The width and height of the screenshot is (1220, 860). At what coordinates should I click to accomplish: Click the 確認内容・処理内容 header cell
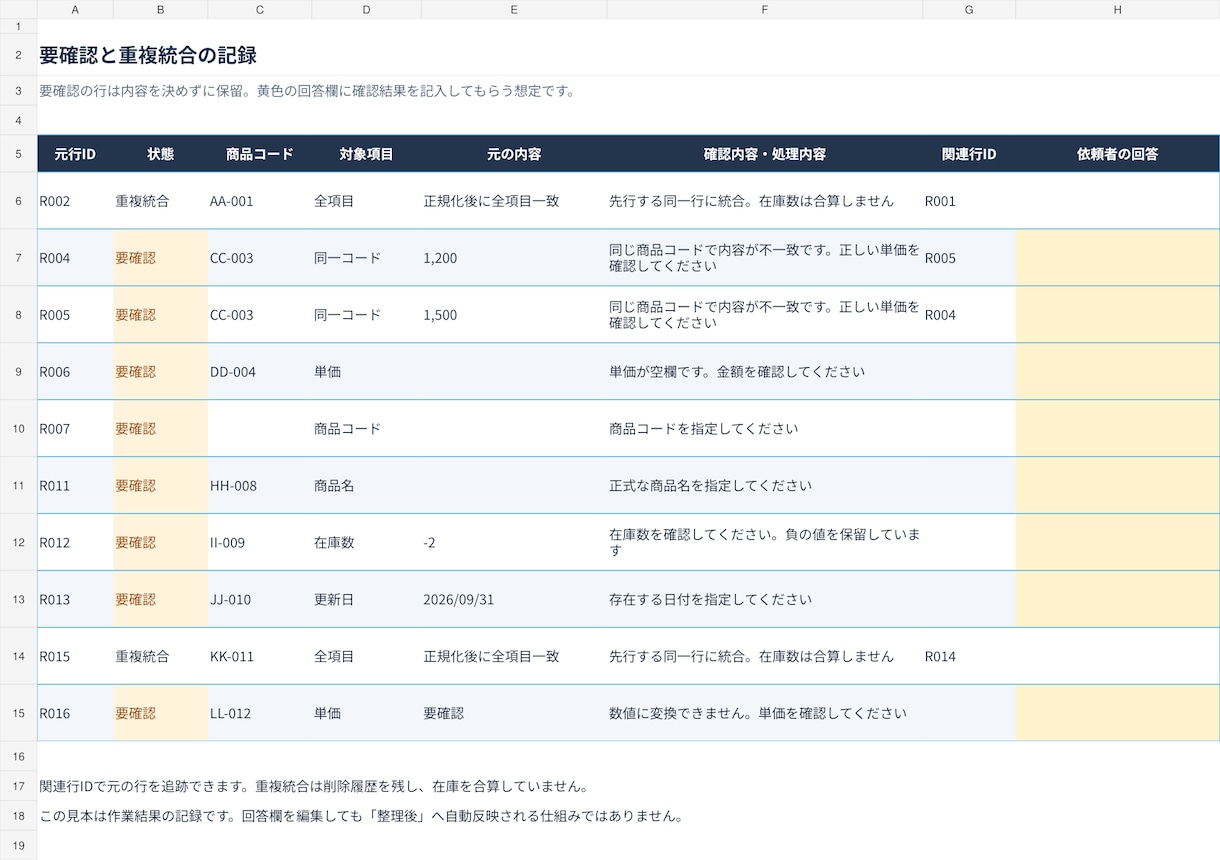click(764, 154)
